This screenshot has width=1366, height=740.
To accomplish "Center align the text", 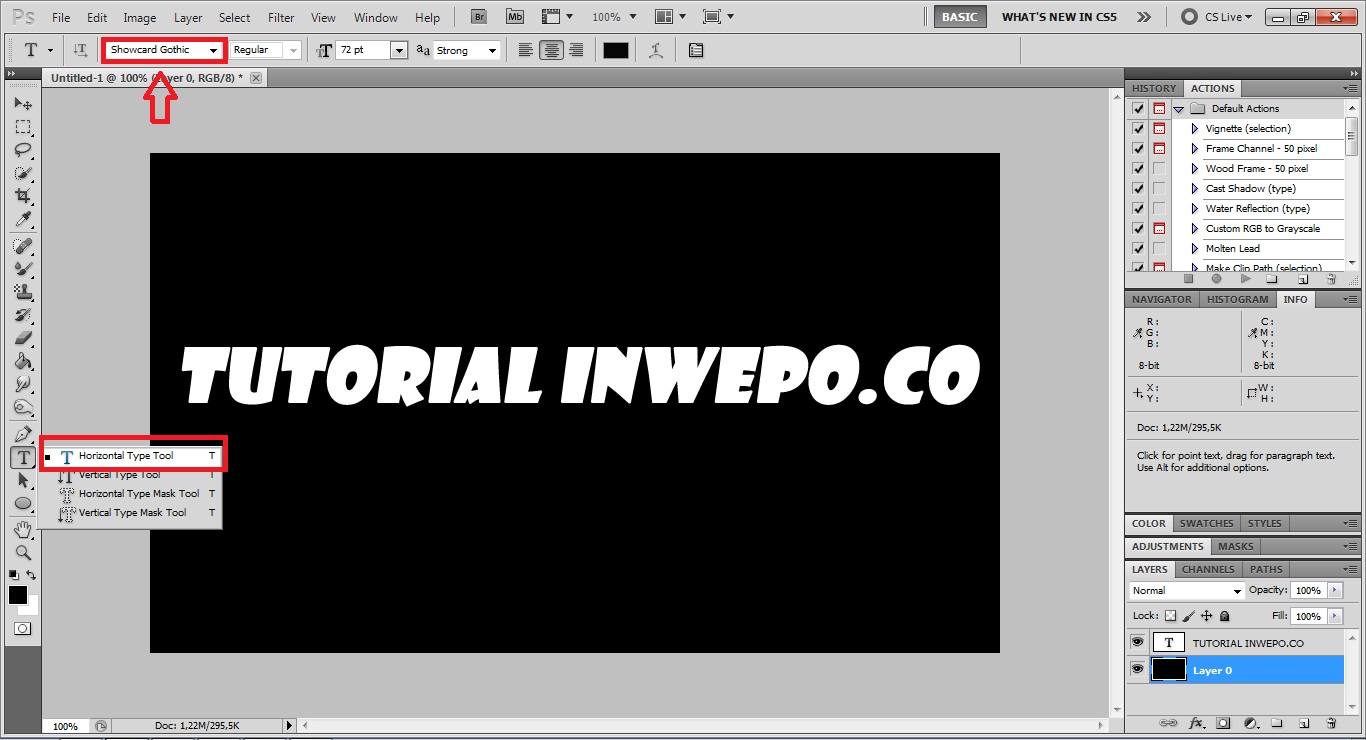I will 551,50.
